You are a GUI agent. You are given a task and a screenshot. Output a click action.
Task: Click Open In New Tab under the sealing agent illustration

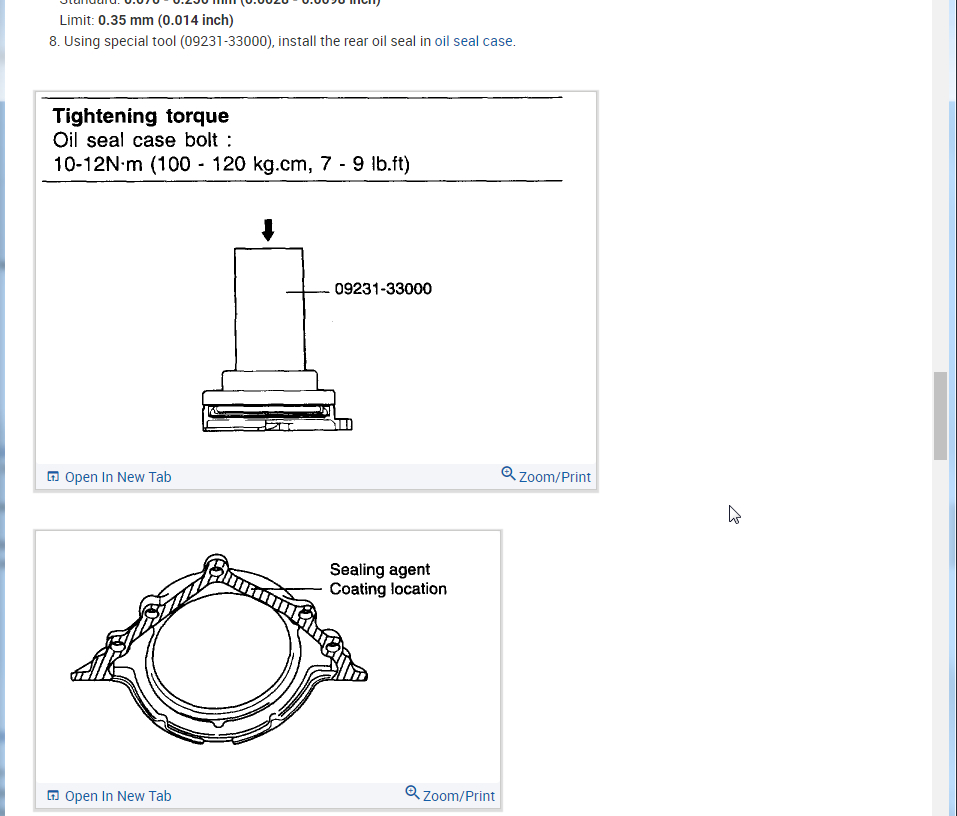coord(117,796)
